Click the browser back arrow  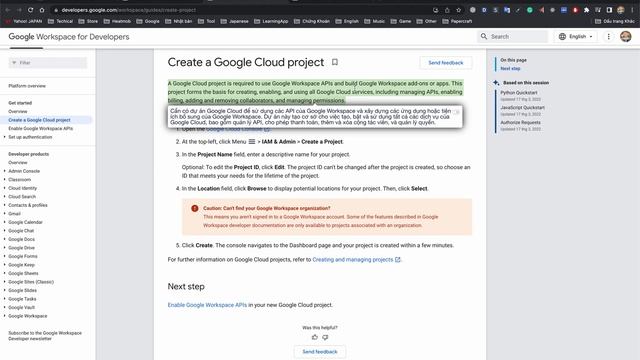click(7, 10)
